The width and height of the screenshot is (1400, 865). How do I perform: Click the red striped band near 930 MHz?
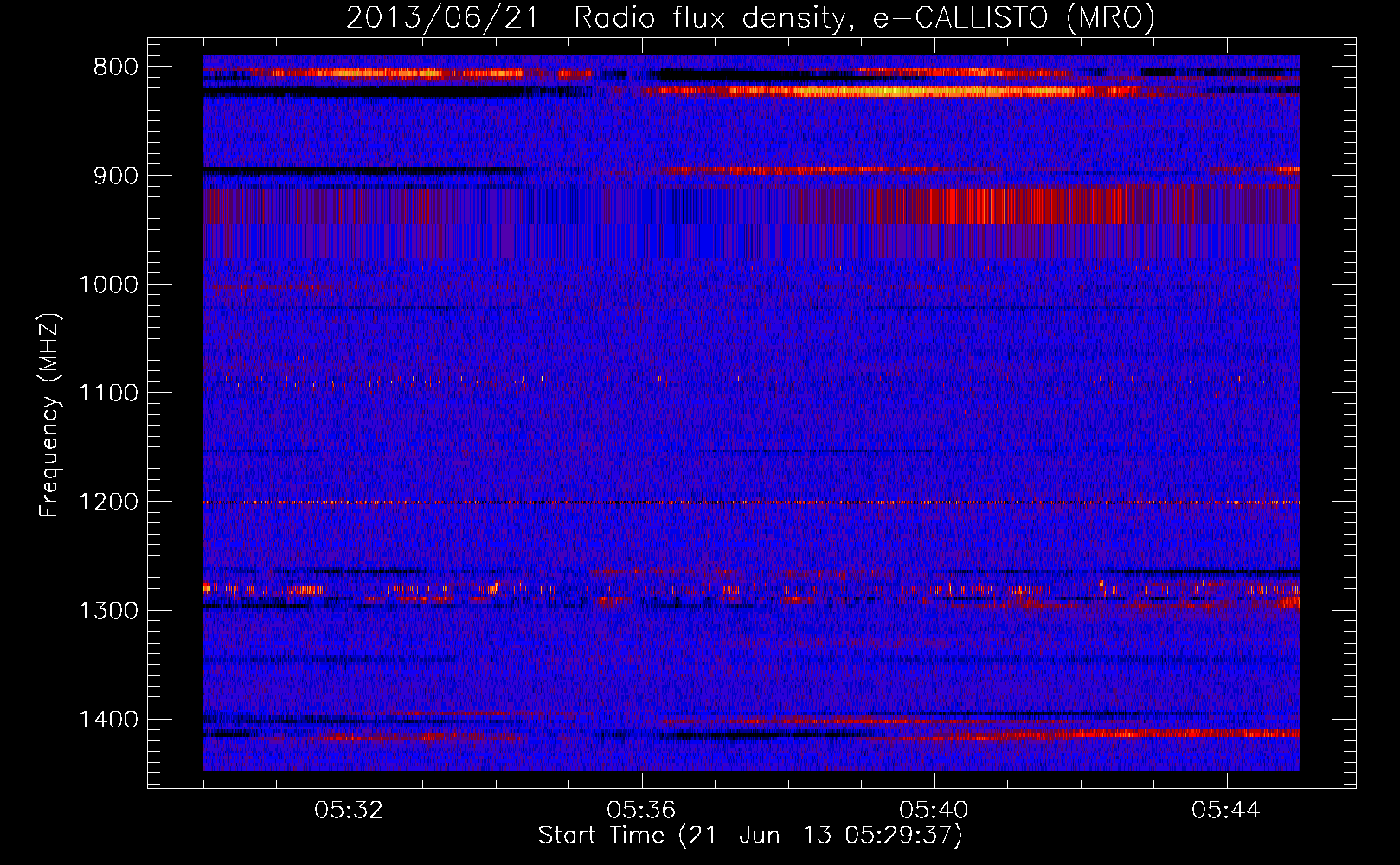tap(751, 206)
